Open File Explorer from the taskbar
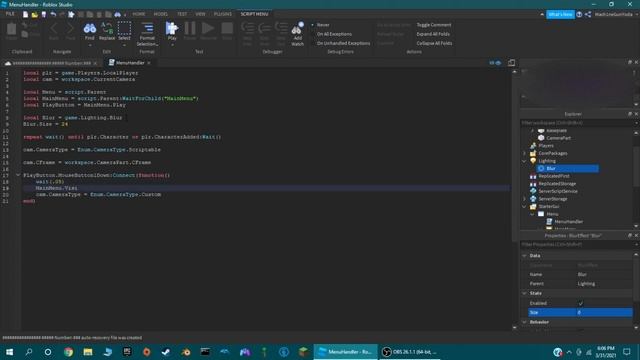 88,352
